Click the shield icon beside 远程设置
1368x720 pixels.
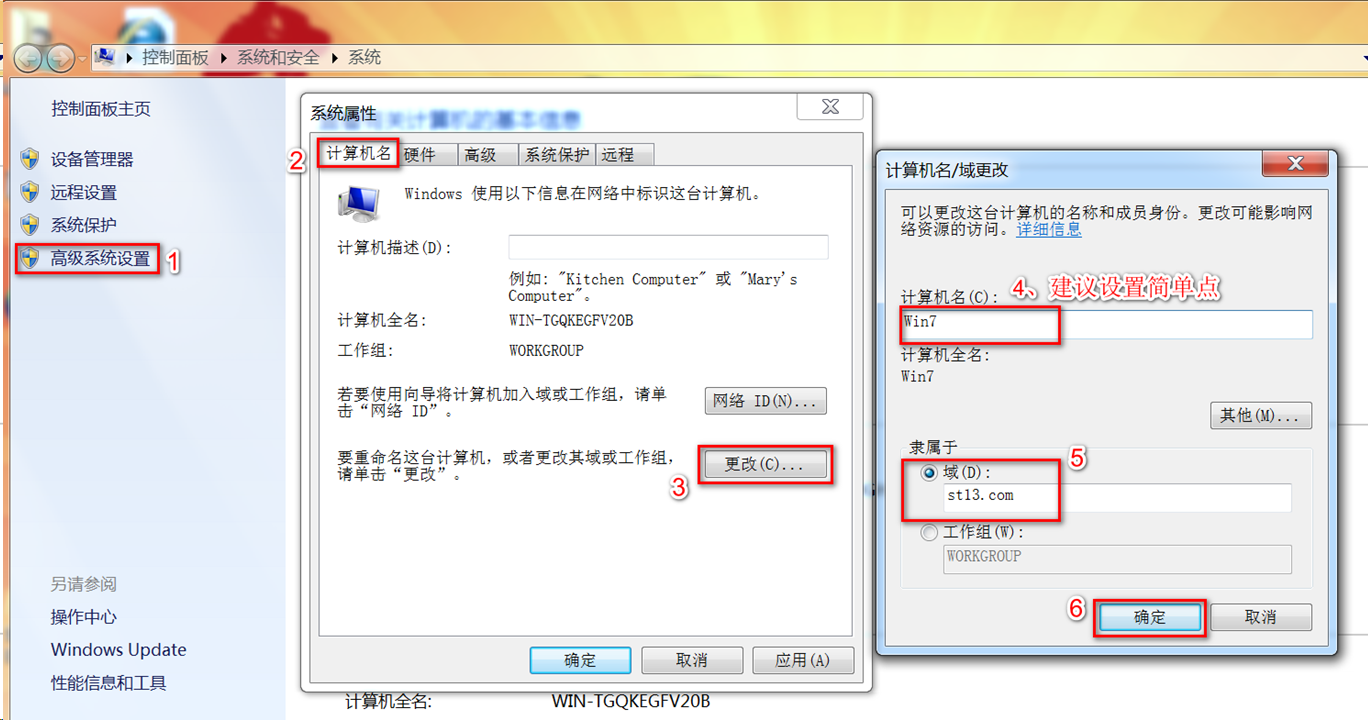pos(30,192)
